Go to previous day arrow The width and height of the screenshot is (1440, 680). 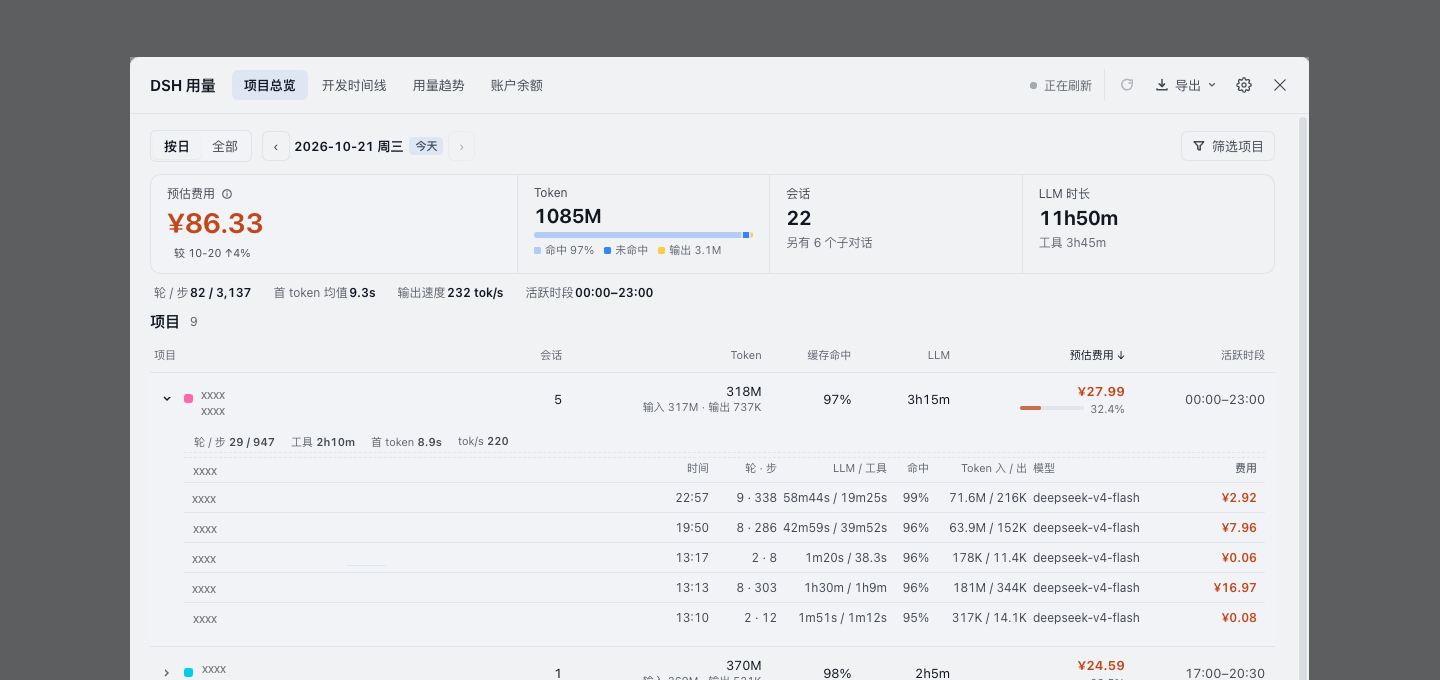click(276, 146)
